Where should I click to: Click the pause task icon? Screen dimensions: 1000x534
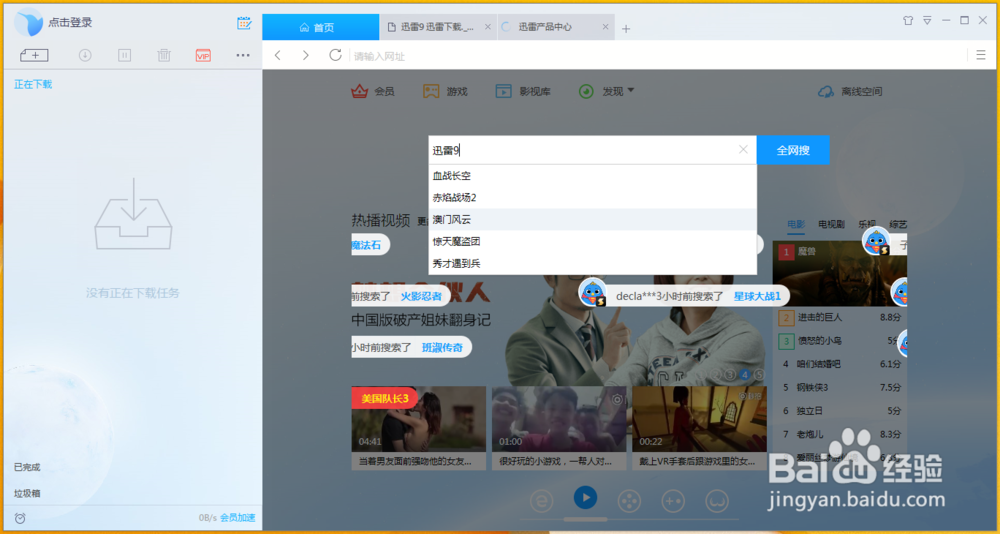point(124,56)
